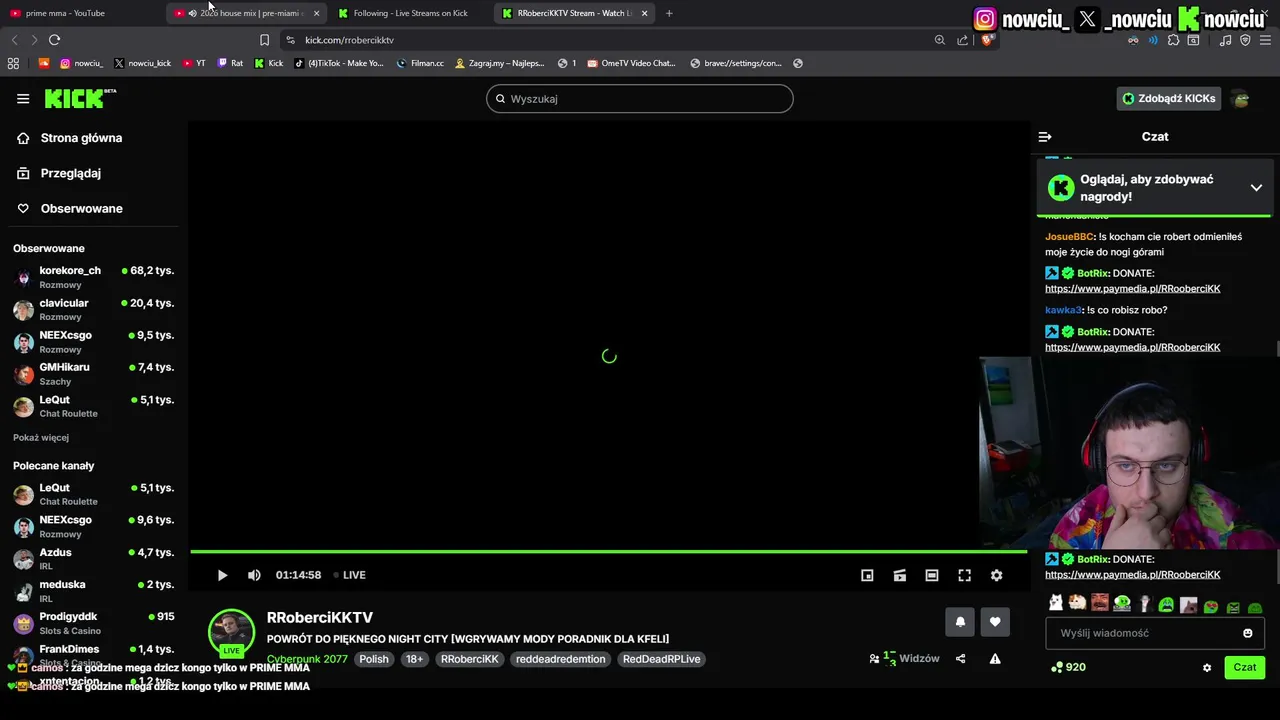Open Brave Shields lion icon
The height and width of the screenshot is (720, 1280).
tap(987, 40)
